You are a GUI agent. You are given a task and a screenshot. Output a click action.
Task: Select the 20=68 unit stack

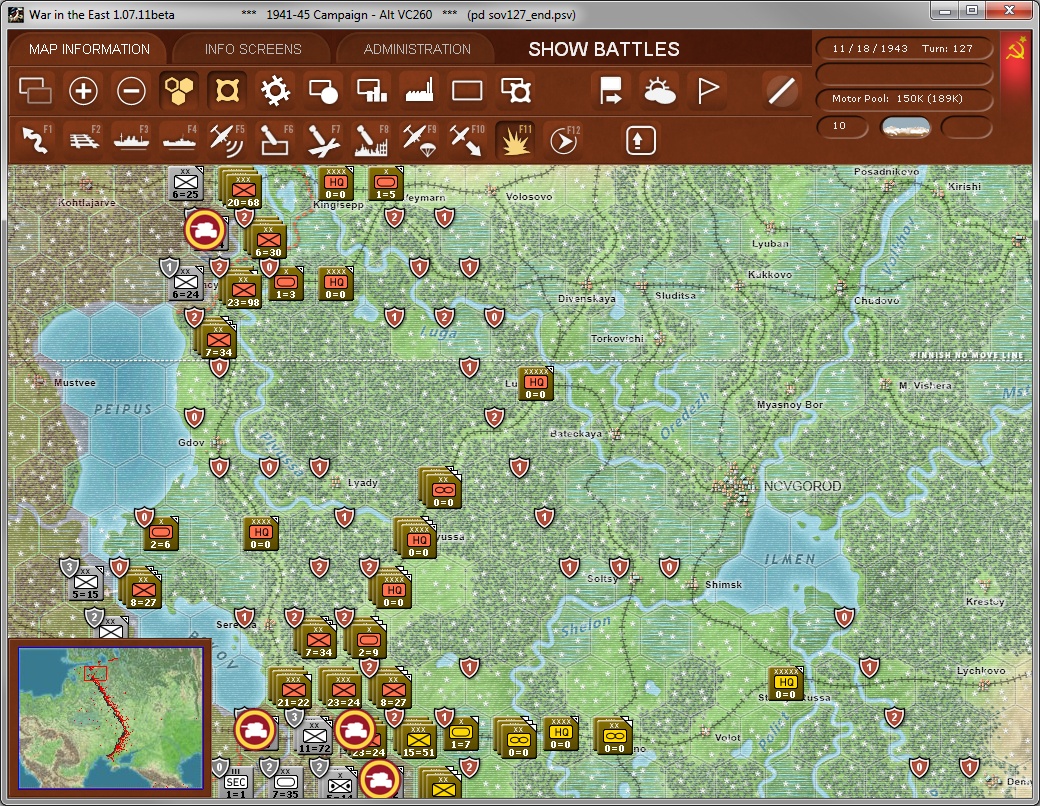point(243,190)
